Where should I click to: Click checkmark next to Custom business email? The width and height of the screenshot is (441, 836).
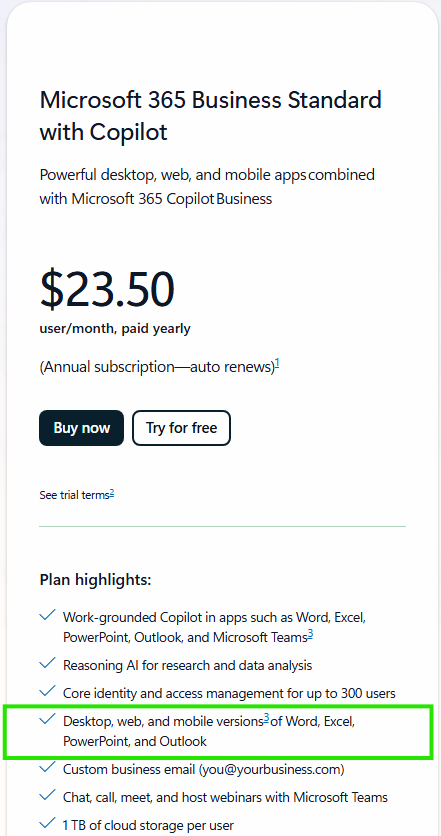(x=47, y=768)
